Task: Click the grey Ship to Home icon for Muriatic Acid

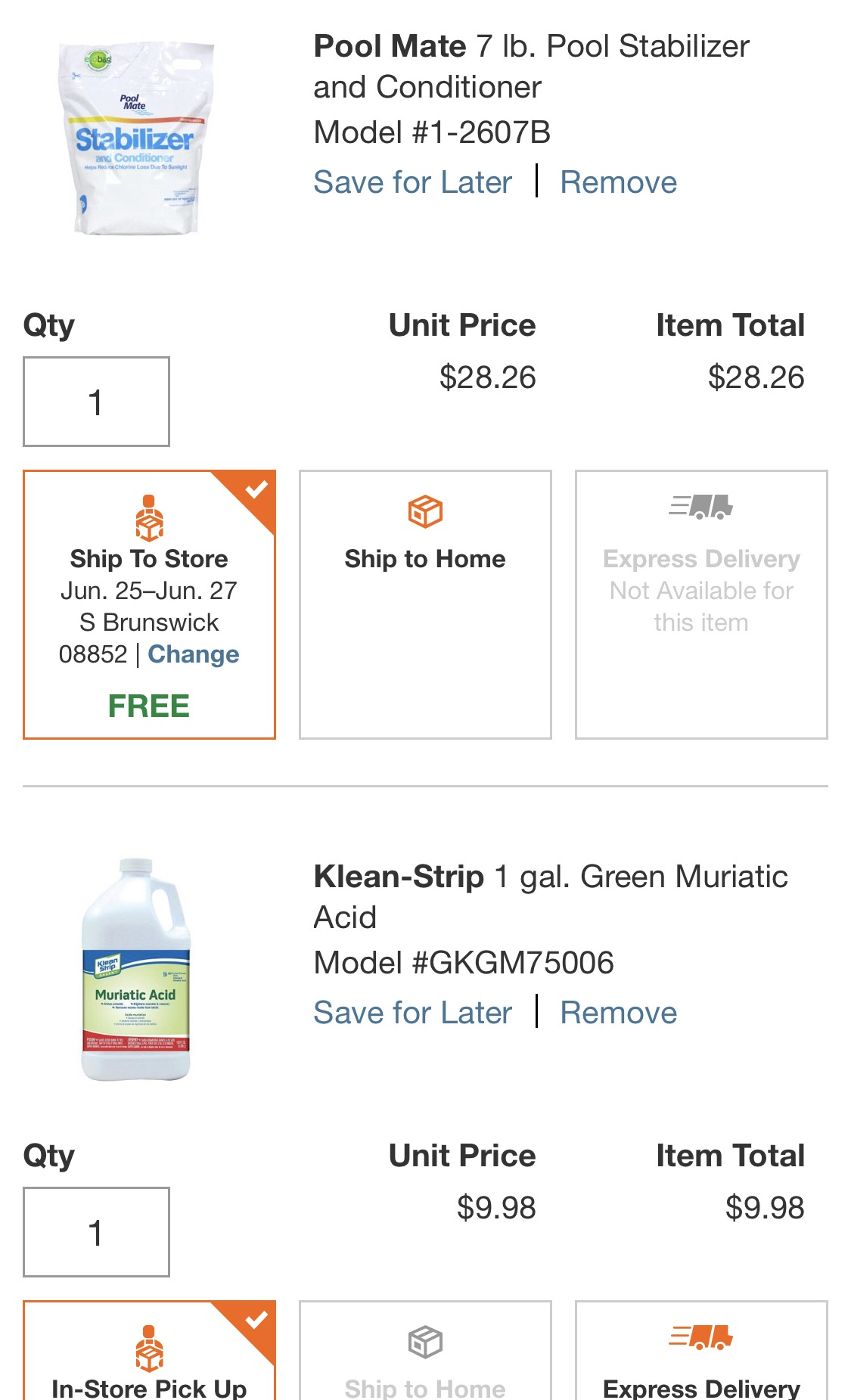Action: [425, 1343]
